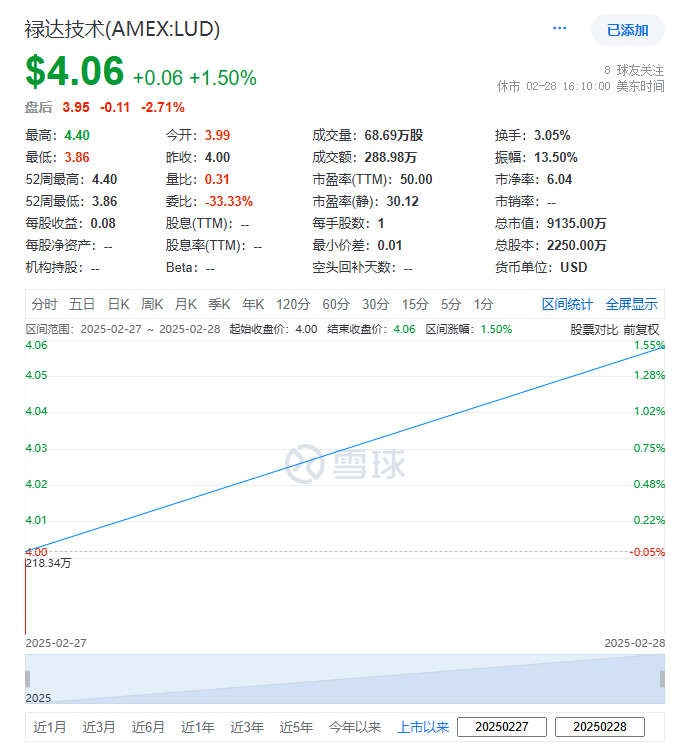Open 区间统计 range statistics

coord(567,304)
